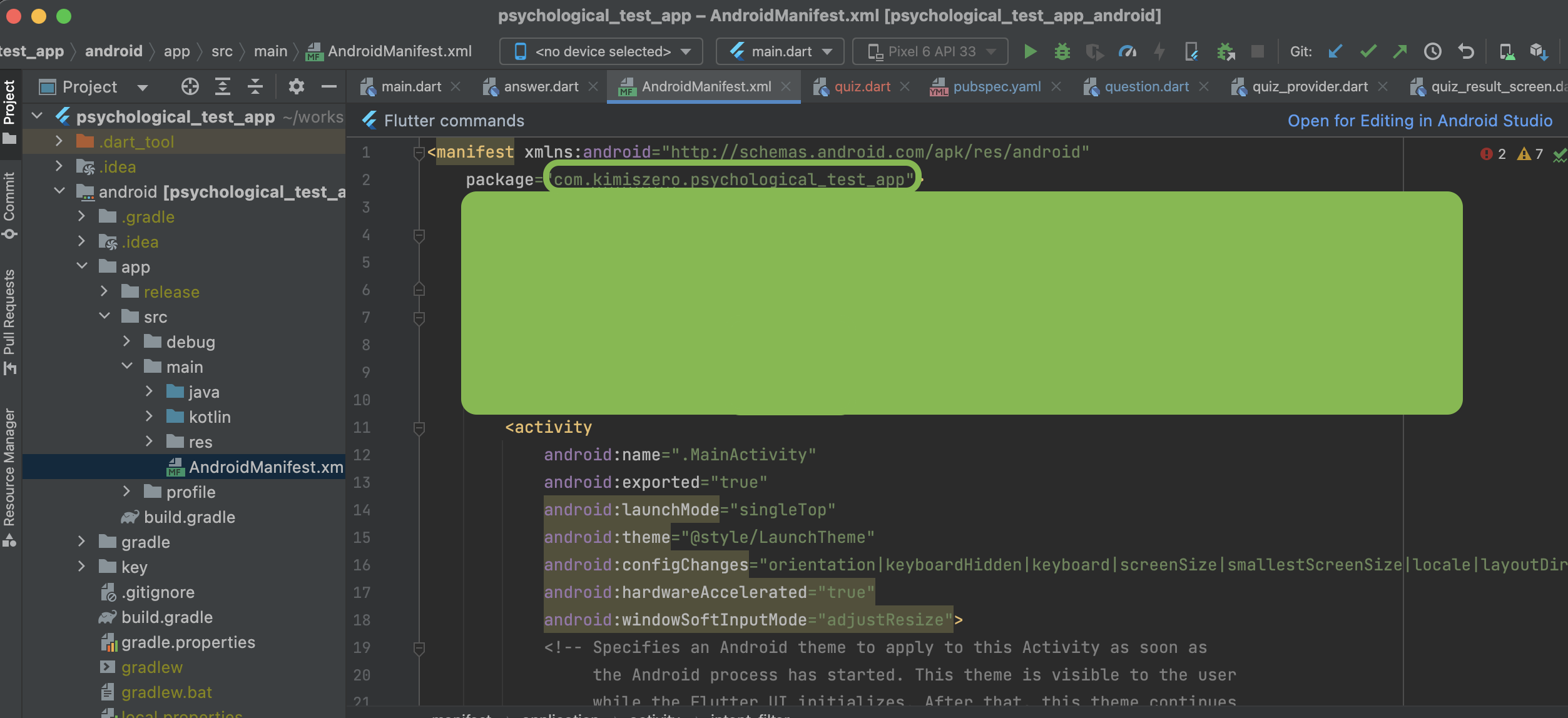Expand the profile folder
The width and height of the screenshot is (1568, 718).
tap(127, 492)
